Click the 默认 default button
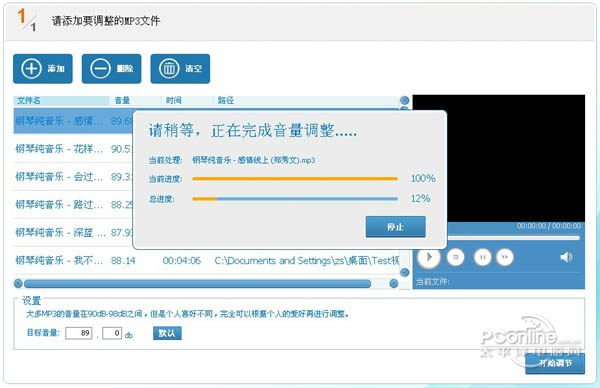The height and width of the screenshot is (388, 600). point(167,333)
